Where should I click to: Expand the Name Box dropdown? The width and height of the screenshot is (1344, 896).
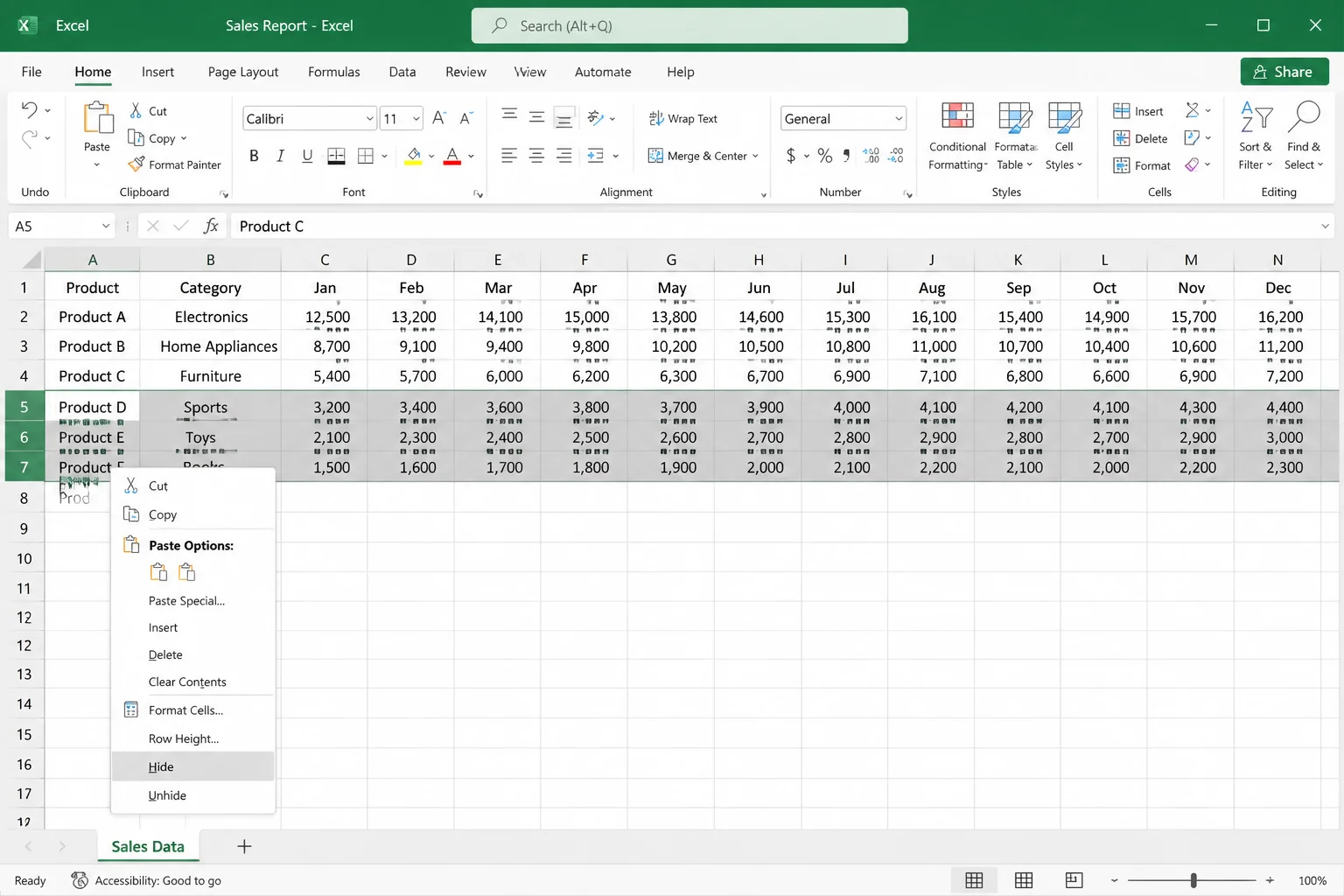pos(106,226)
